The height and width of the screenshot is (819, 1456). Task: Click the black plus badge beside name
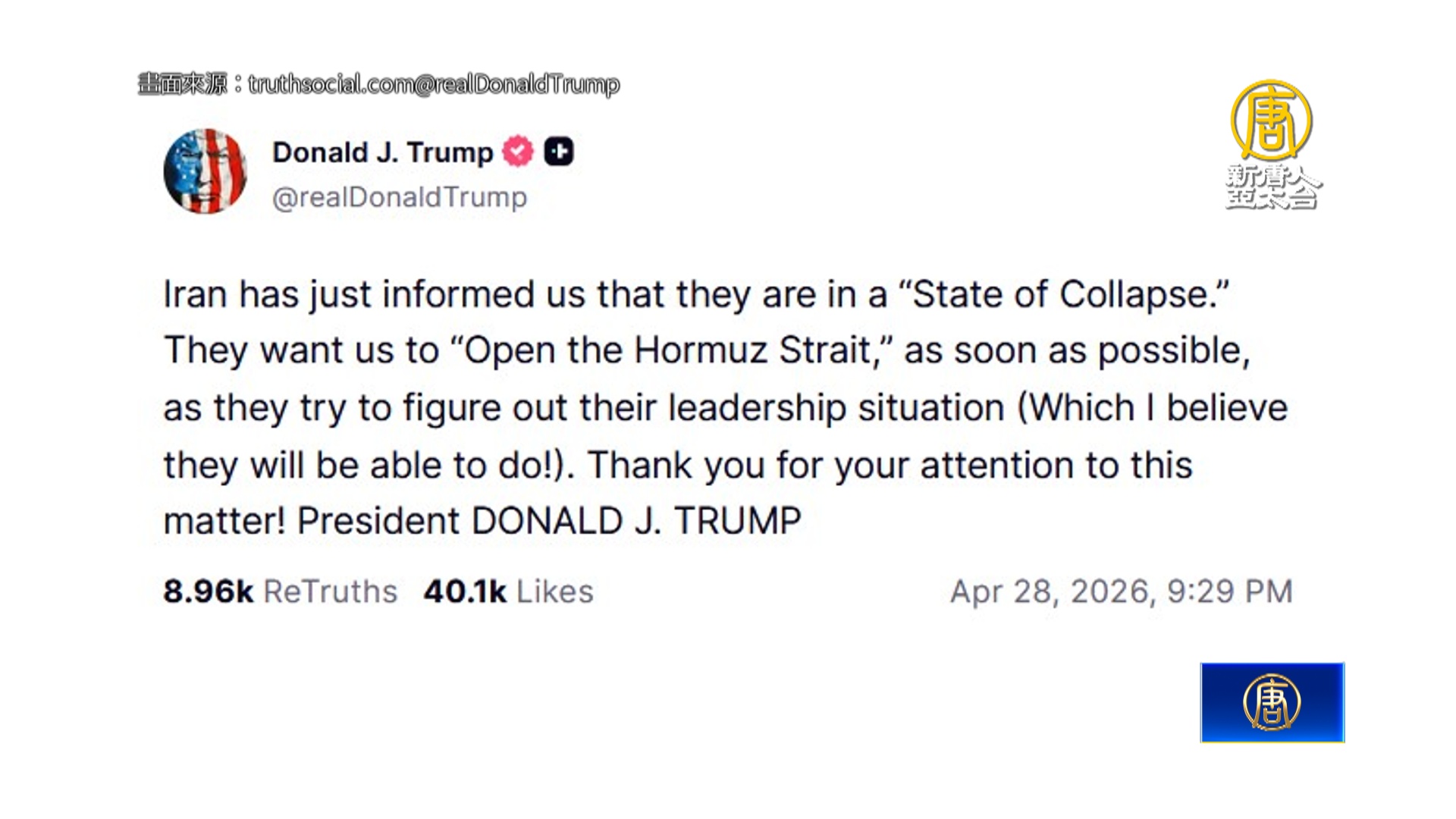(559, 152)
